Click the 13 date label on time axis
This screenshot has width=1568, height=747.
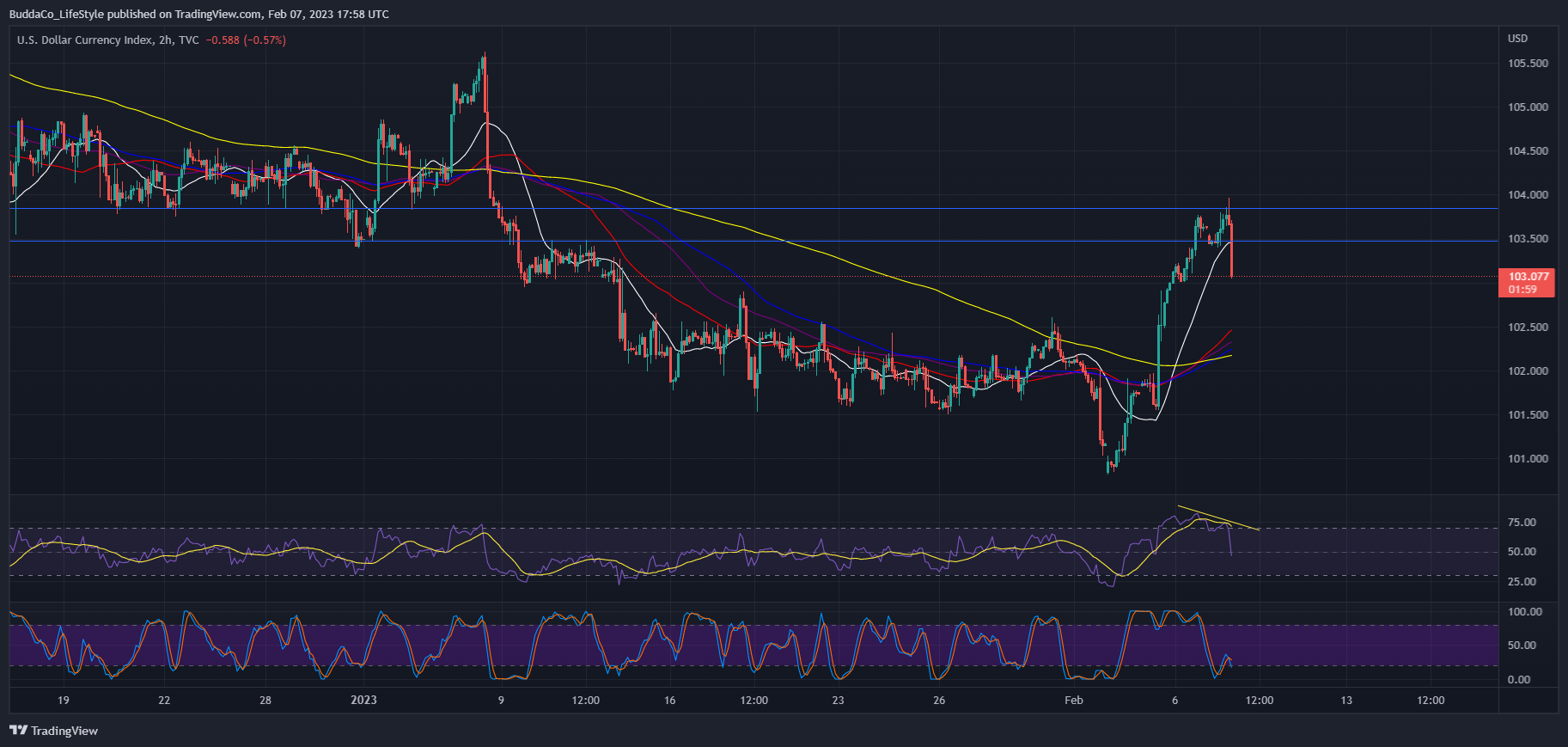(1346, 700)
